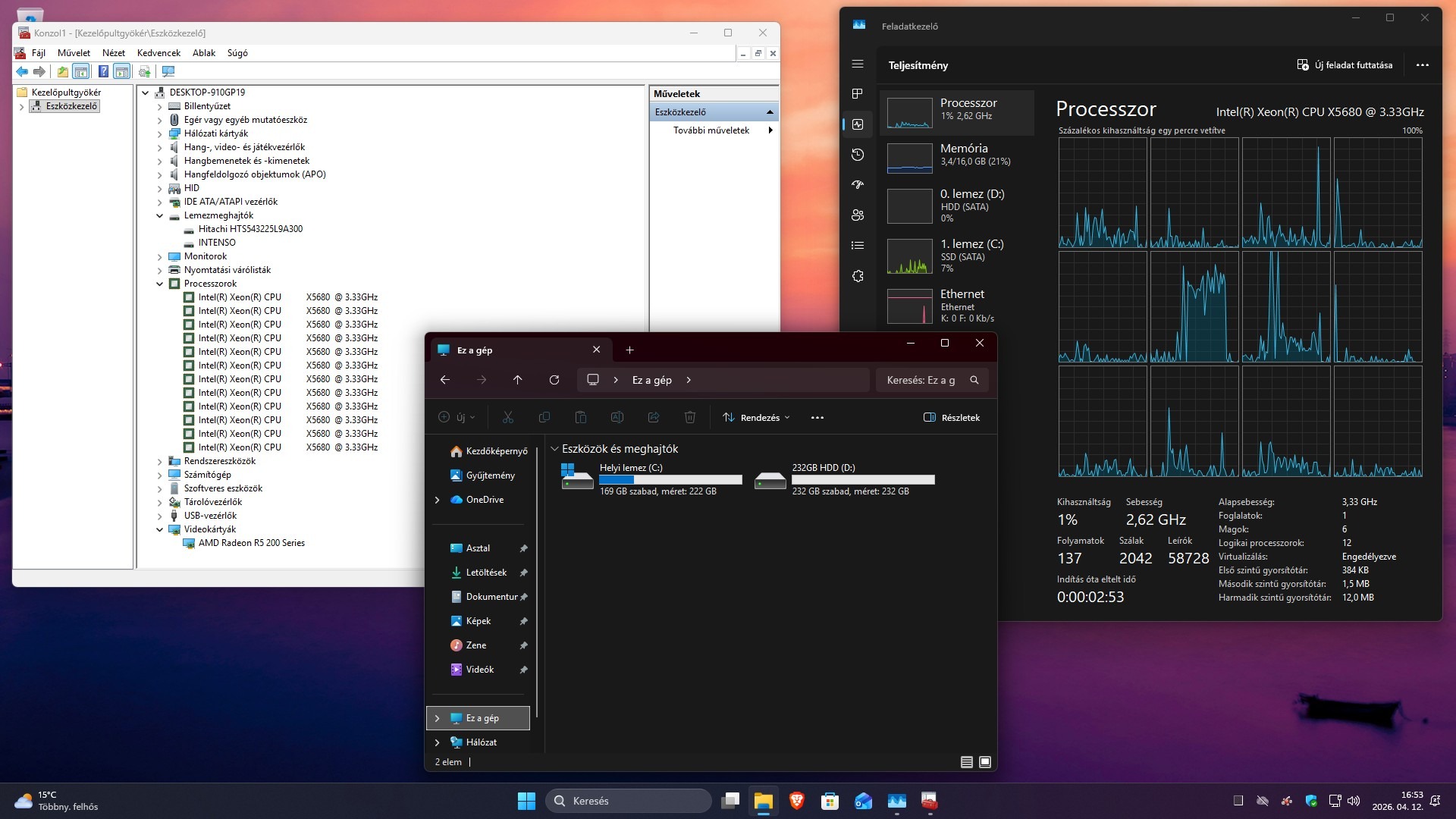Open További műveletek in actions pane
The width and height of the screenshot is (1456, 819).
711,130
